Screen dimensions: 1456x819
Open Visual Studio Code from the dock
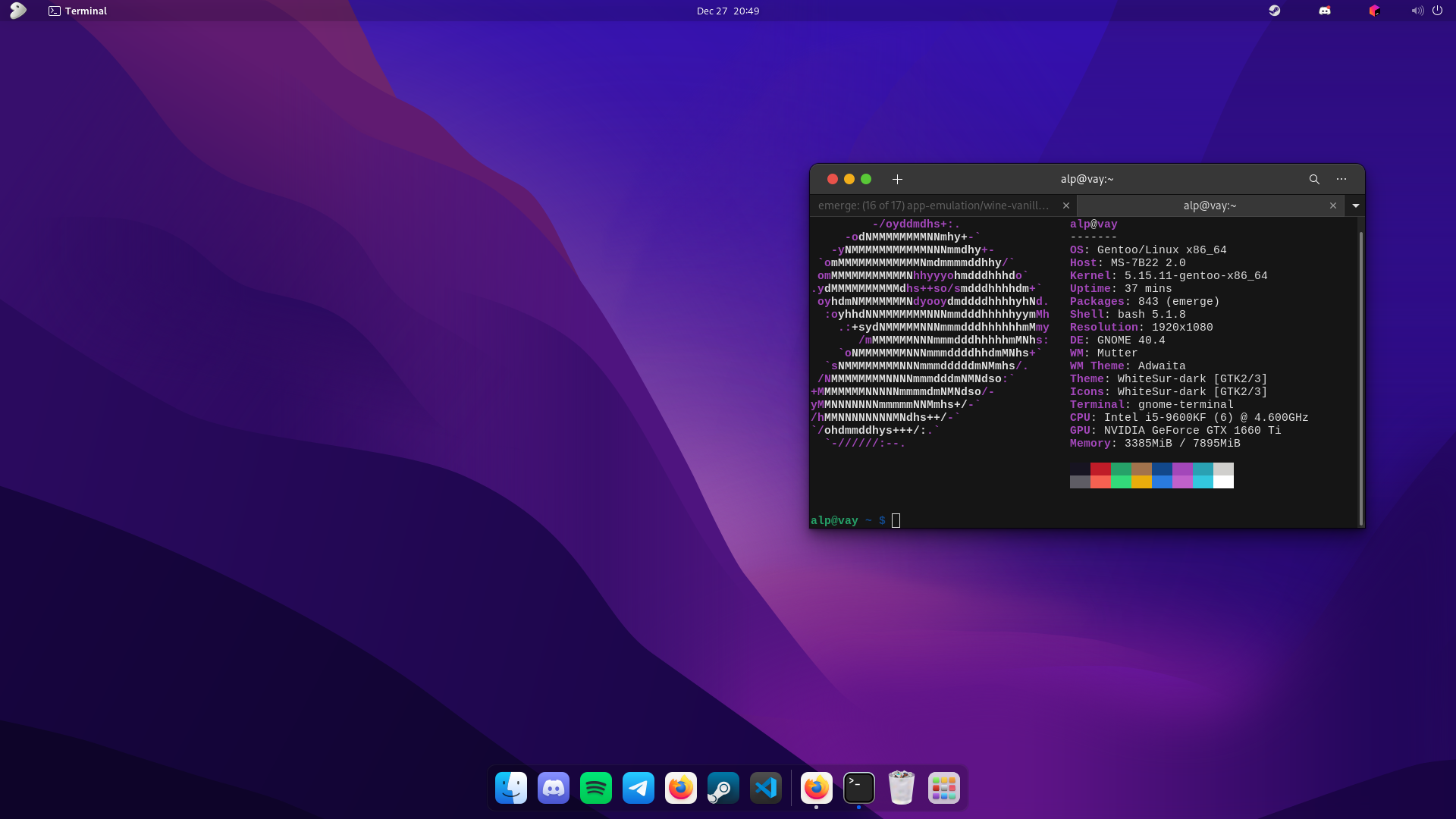766,789
